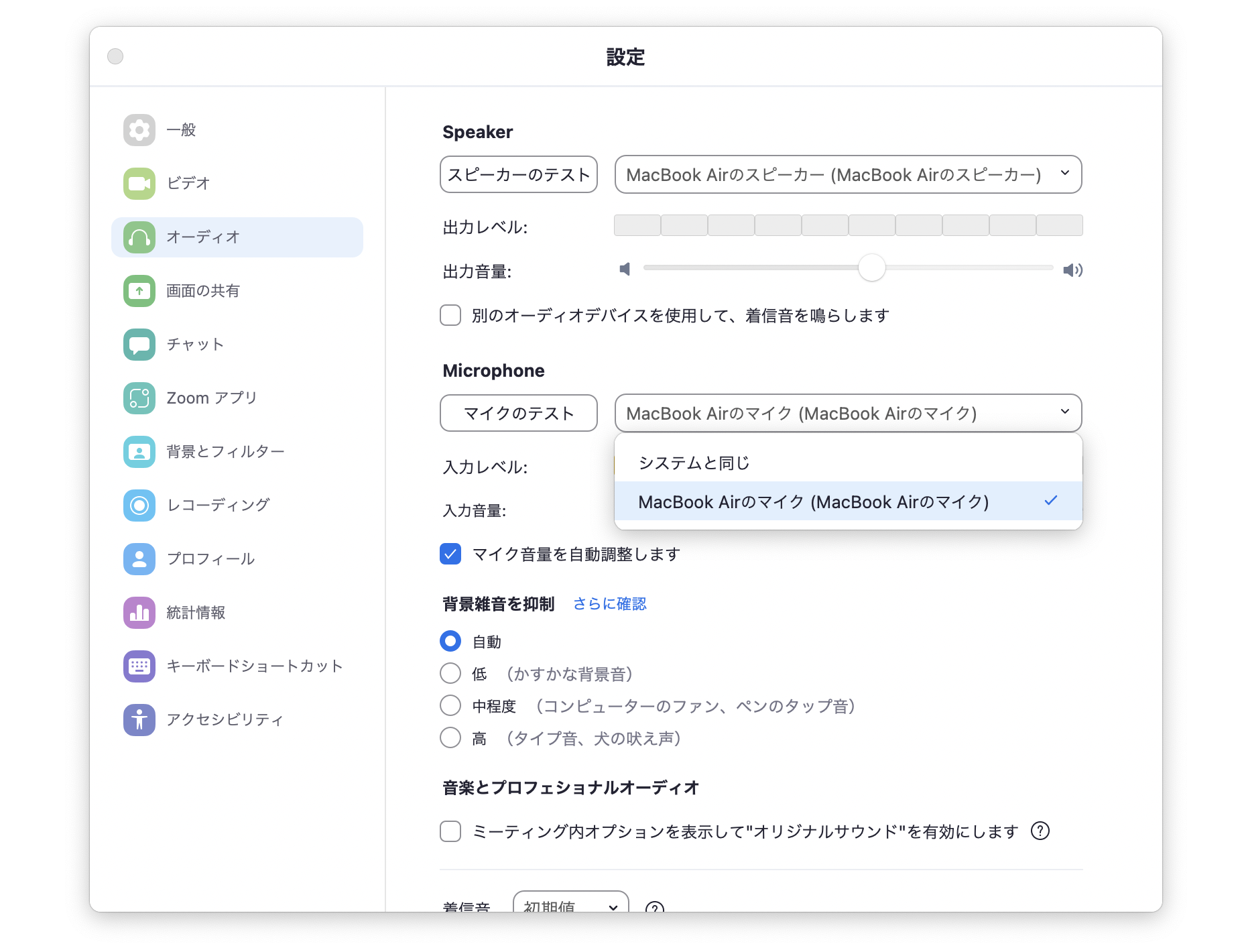Viewport: 1240px width, 952px height.
Task: Click the 出力レベル meter bar
Action: [x=848, y=225]
